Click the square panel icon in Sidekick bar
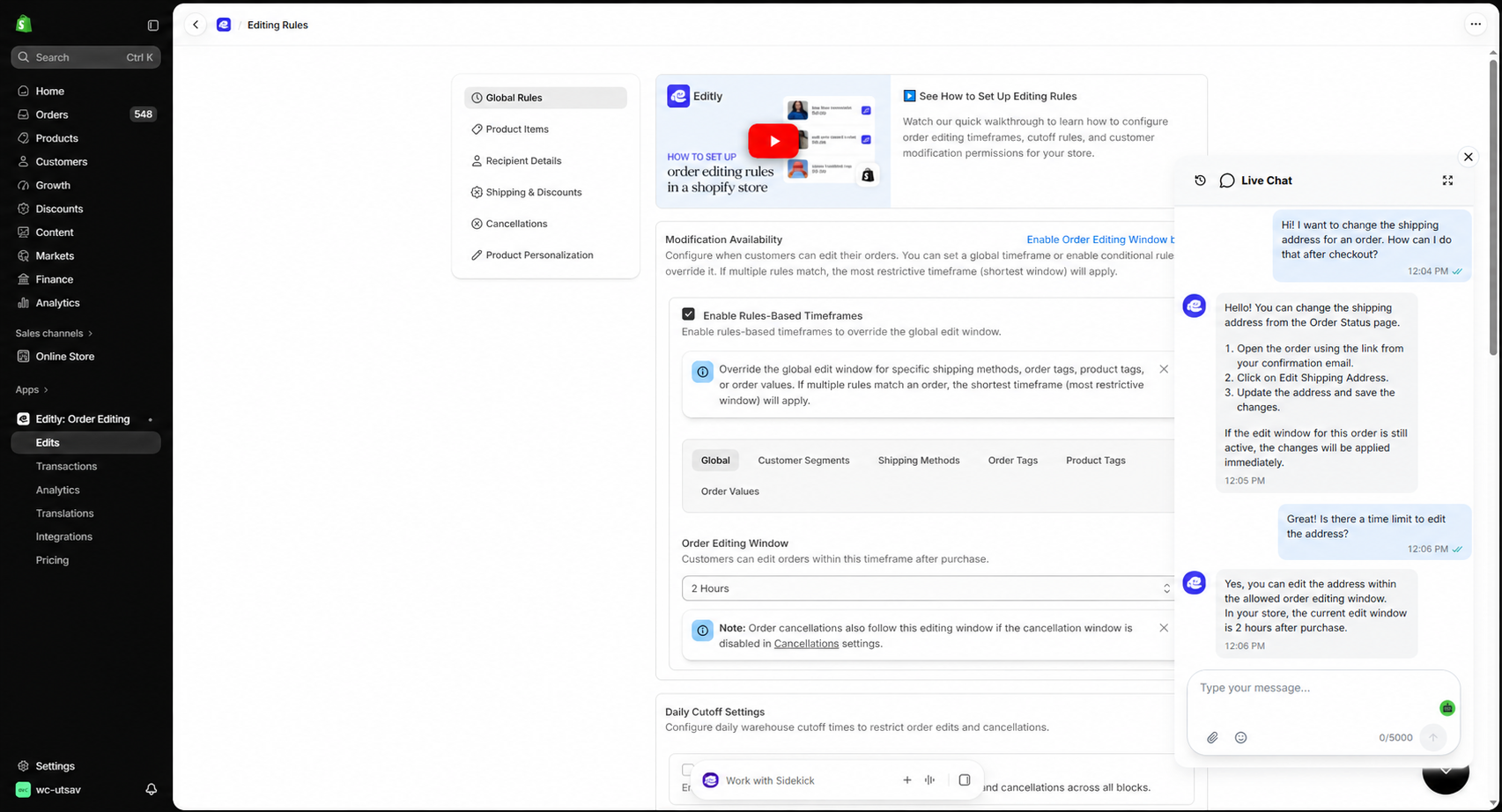The image size is (1502, 812). 965,780
